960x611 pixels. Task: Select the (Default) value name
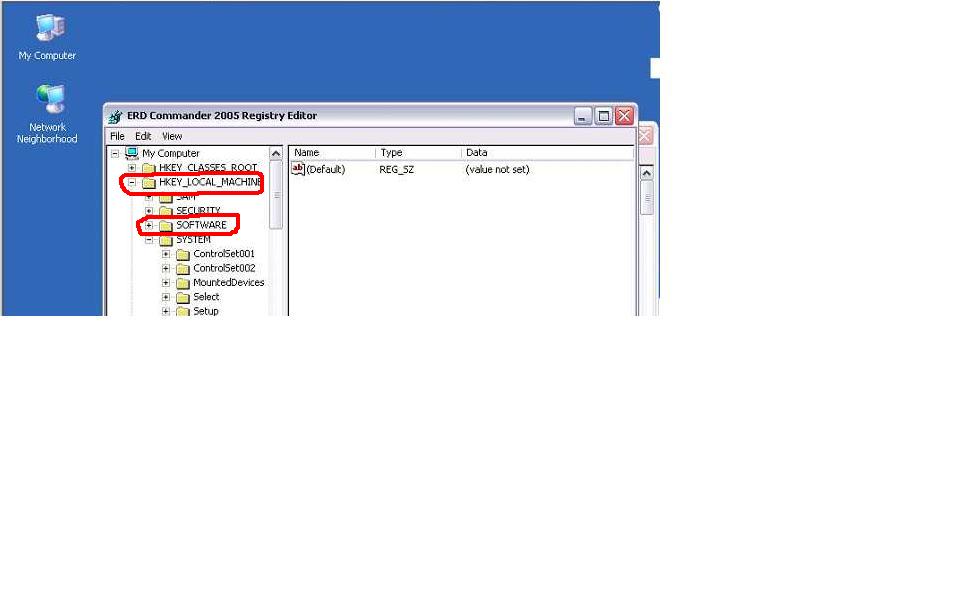(326, 170)
